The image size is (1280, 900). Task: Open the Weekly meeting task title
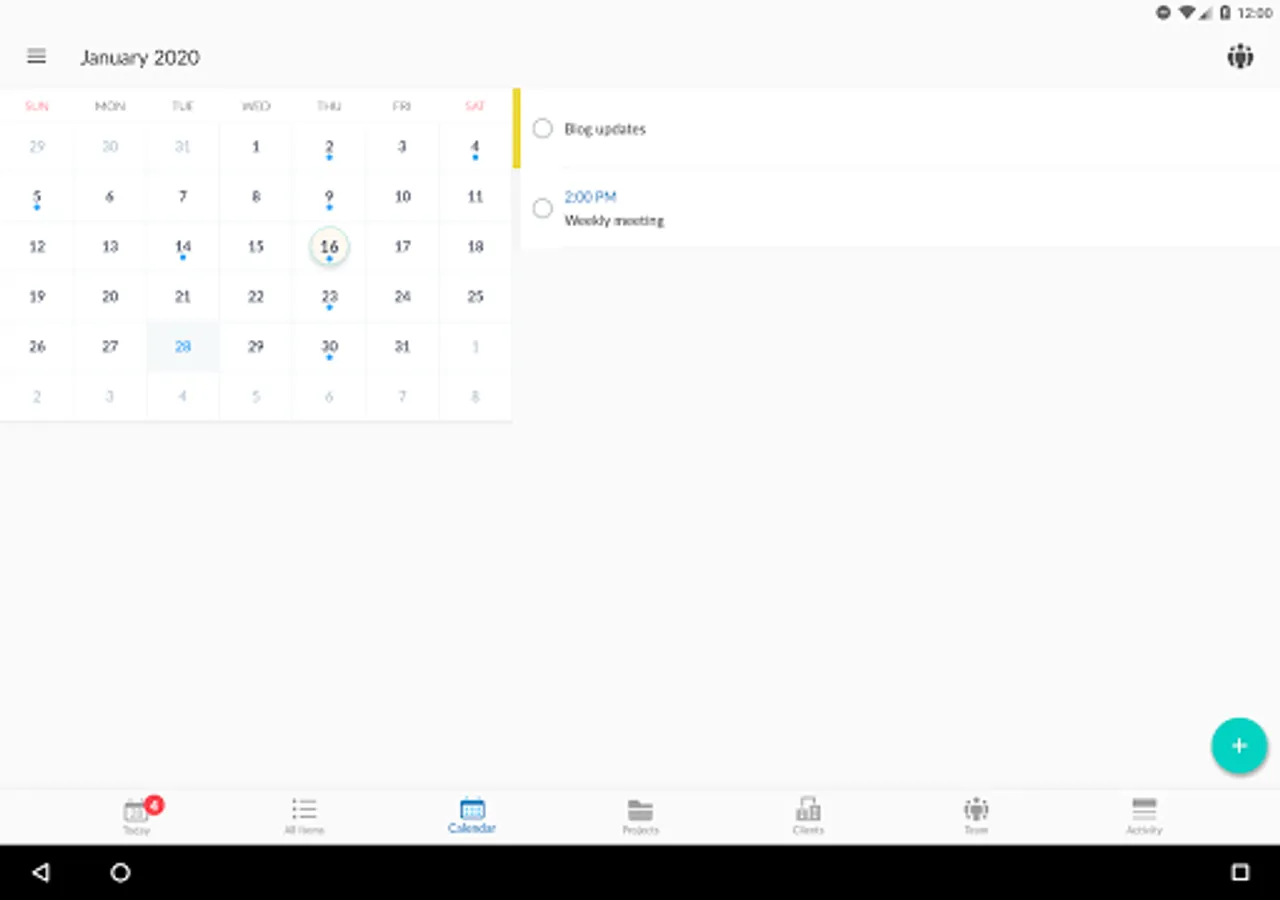click(x=614, y=220)
